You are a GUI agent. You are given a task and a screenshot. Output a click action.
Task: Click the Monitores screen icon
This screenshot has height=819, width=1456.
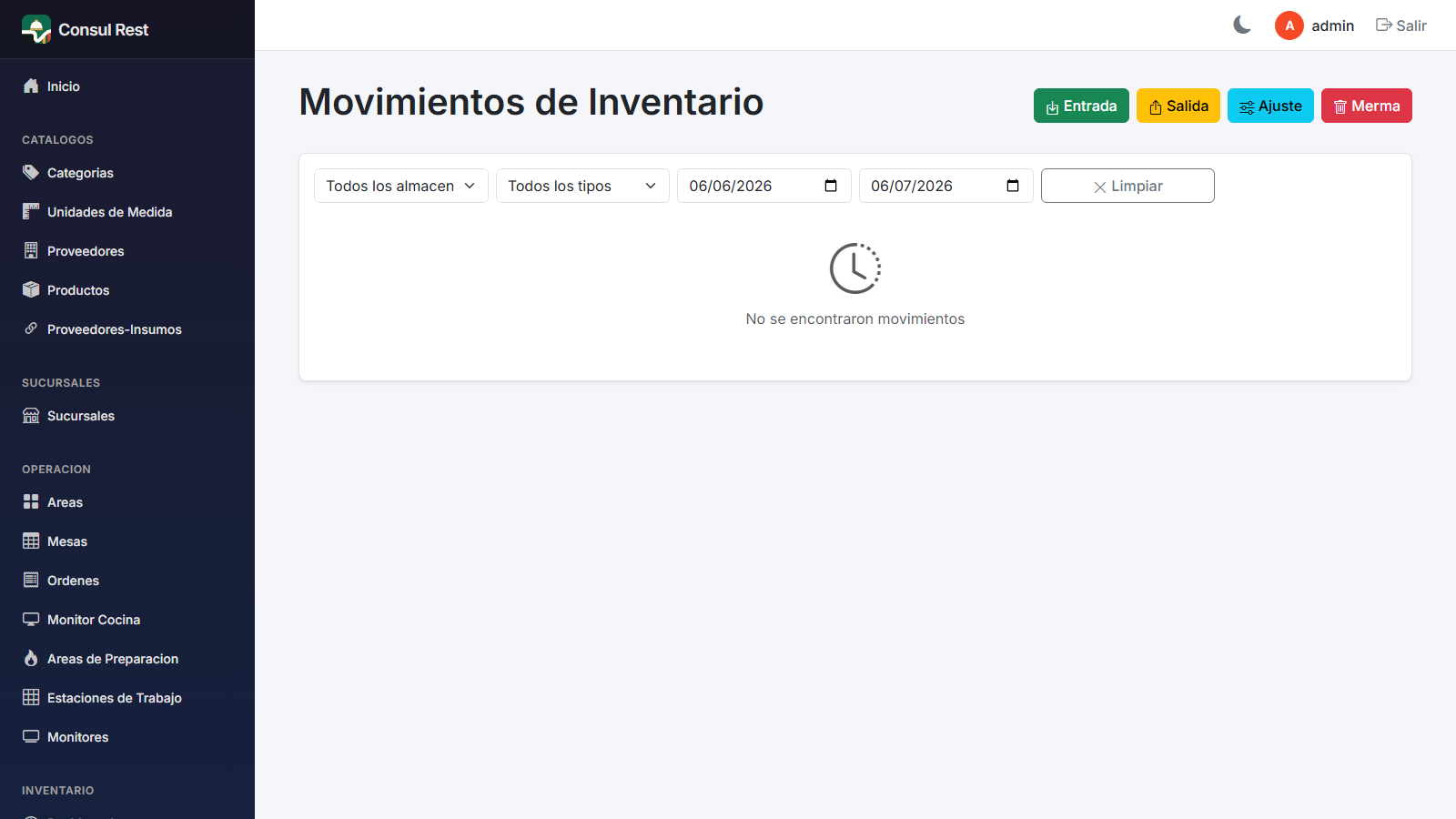click(31, 736)
